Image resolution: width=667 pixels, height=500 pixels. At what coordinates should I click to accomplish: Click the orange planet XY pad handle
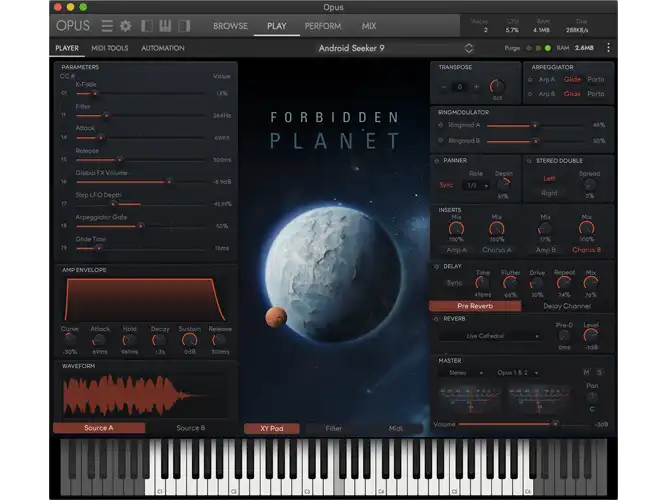coord(276,317)
